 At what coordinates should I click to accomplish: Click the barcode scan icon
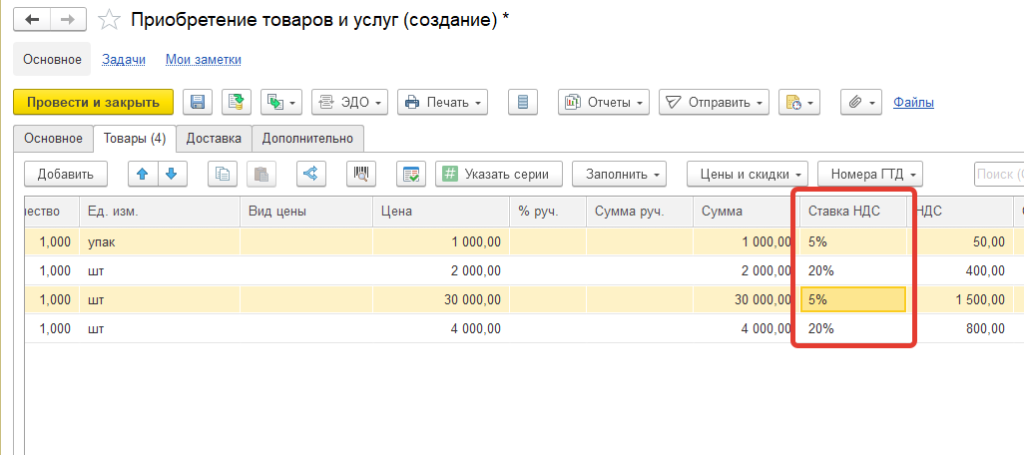(361, 174)
